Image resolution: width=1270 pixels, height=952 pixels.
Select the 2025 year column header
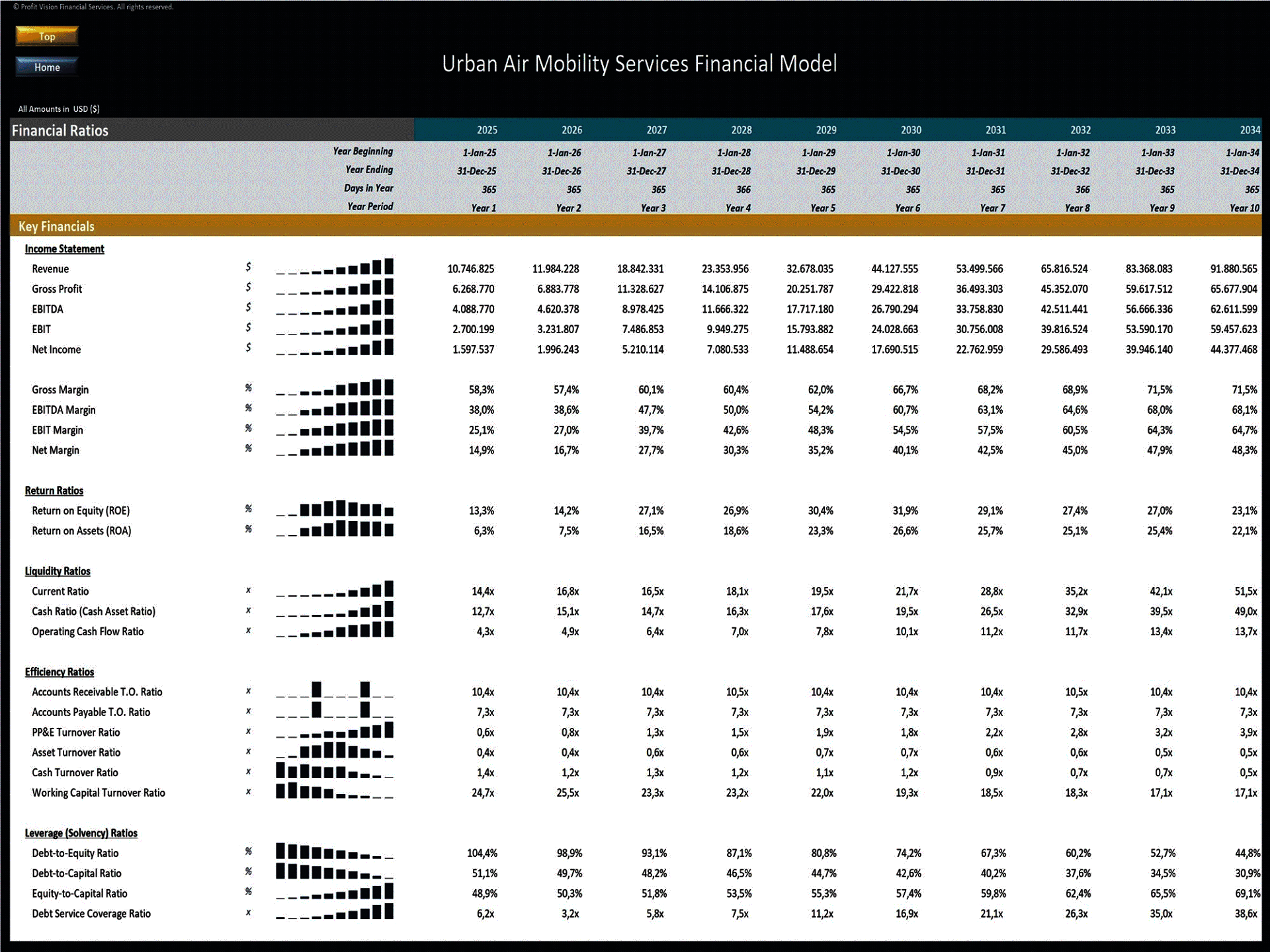pos(487,130)
